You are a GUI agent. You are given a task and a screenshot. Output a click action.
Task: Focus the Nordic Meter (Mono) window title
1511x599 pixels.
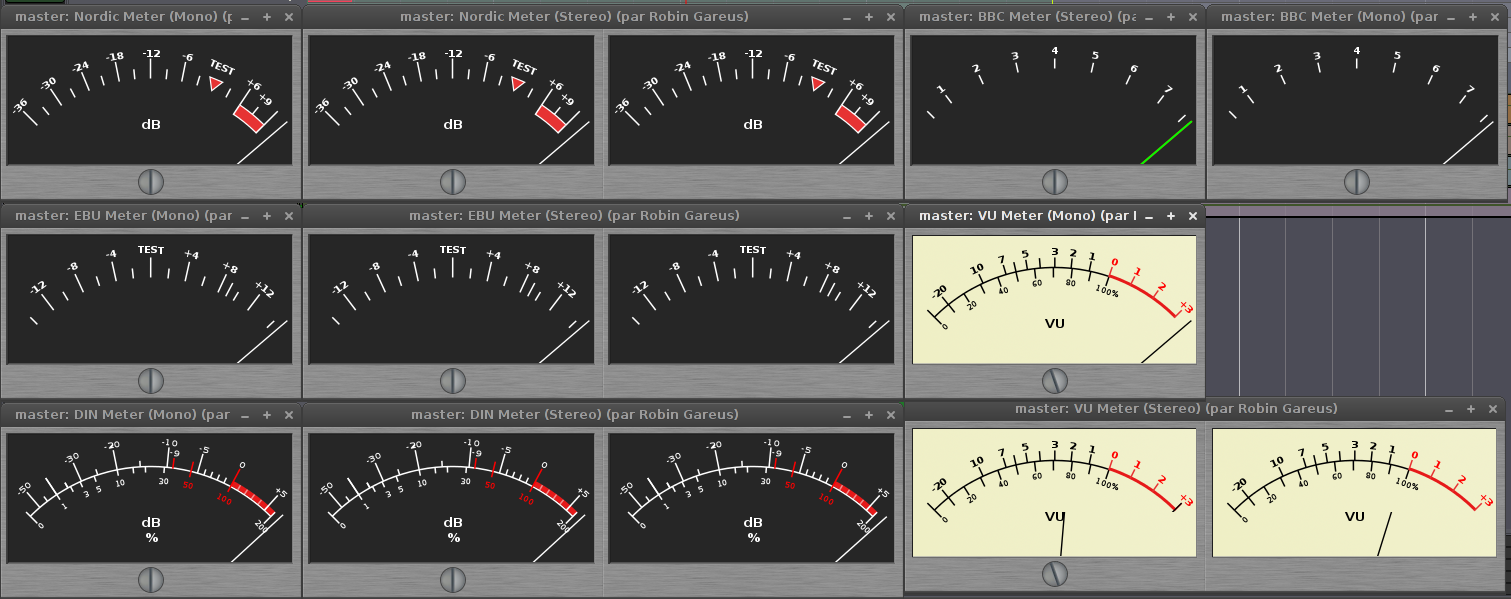[x=125, y=17]
